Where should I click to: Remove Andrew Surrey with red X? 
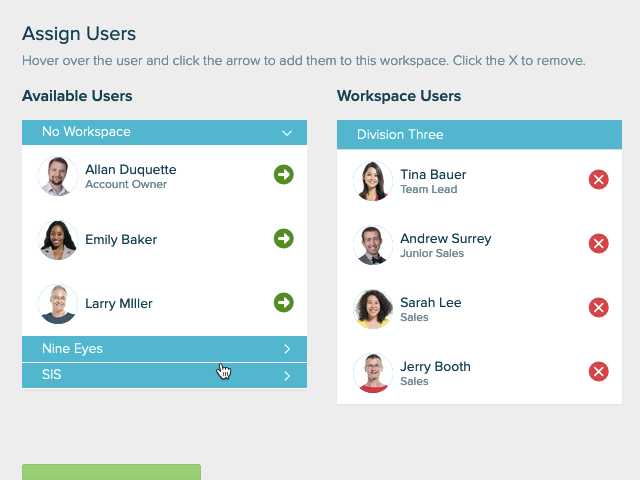(599, 244)
